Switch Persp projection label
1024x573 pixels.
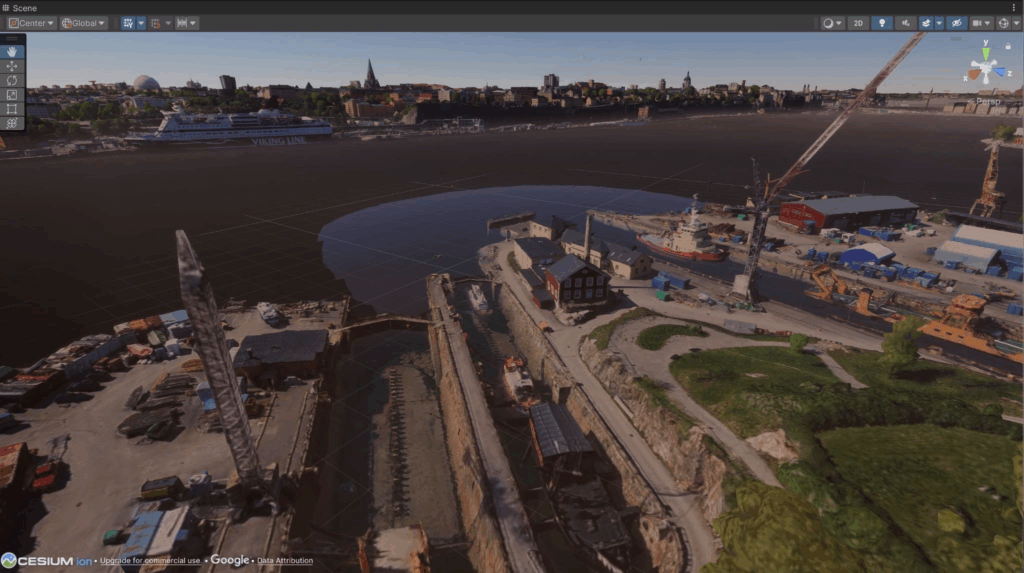985,101
